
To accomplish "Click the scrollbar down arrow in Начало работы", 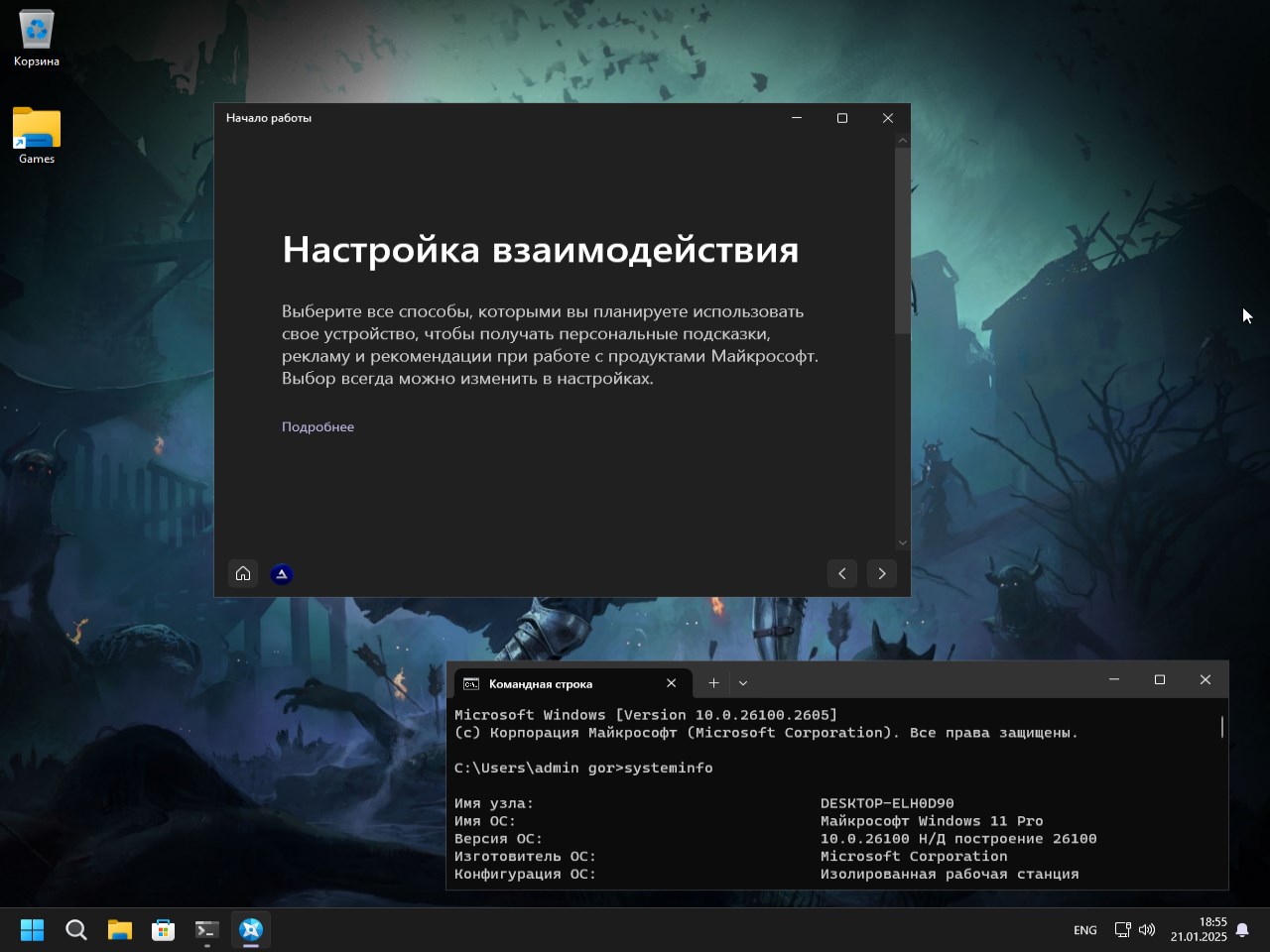I will (902, 542).
